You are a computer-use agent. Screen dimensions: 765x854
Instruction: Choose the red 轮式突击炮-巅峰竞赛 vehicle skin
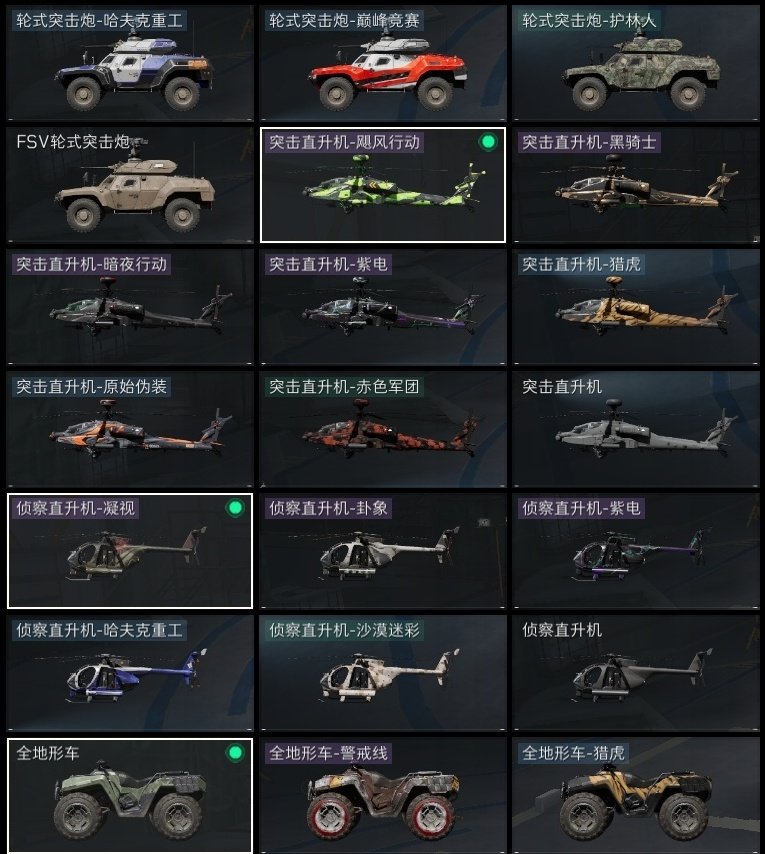[383, 63]
